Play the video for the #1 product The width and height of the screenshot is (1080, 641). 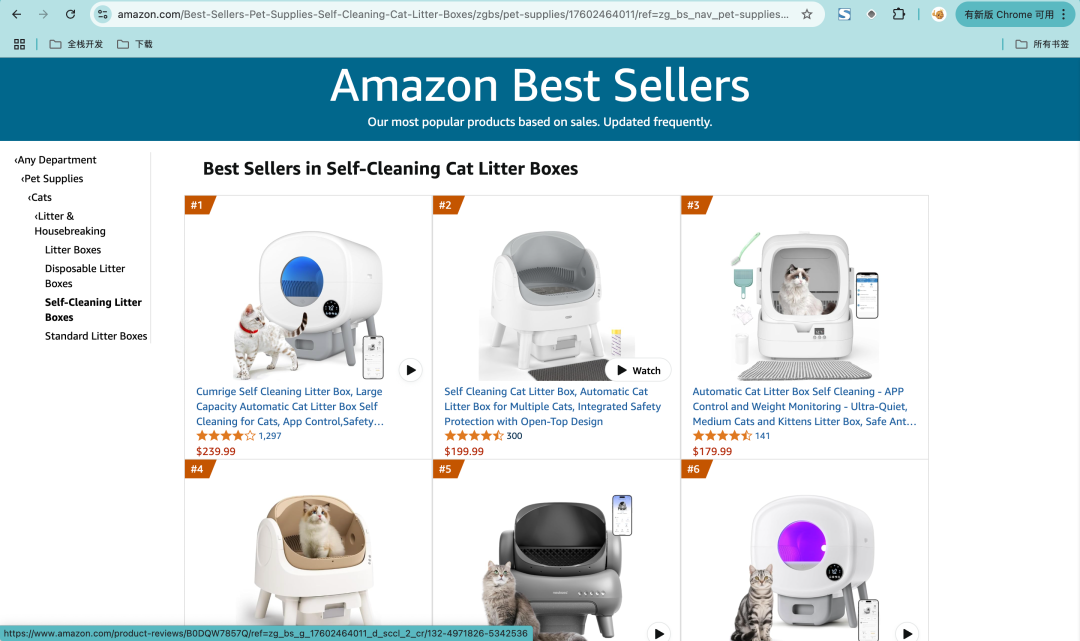pyautogui.click(x=410, y=370)
